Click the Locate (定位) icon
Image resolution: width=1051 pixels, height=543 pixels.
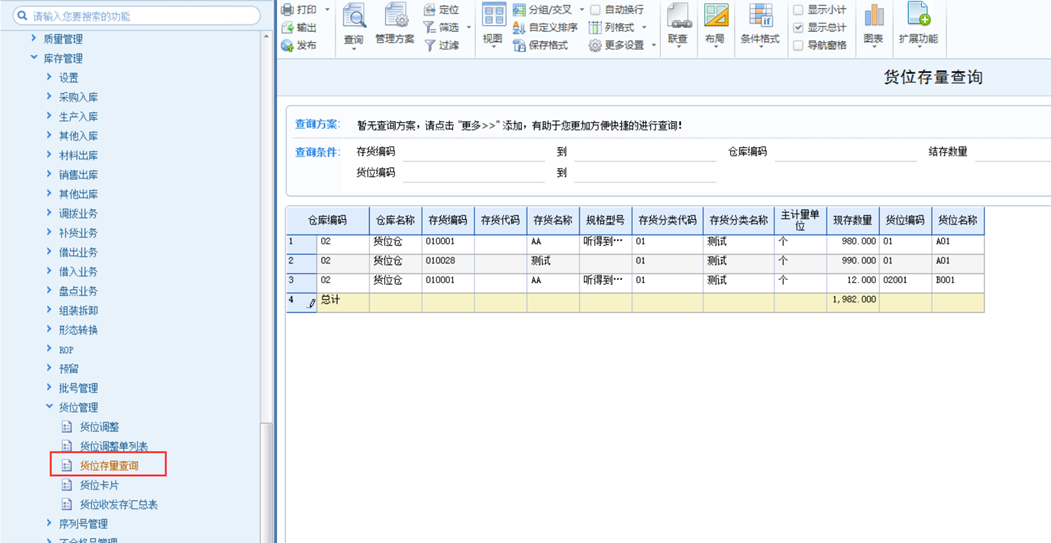point(430,9)
